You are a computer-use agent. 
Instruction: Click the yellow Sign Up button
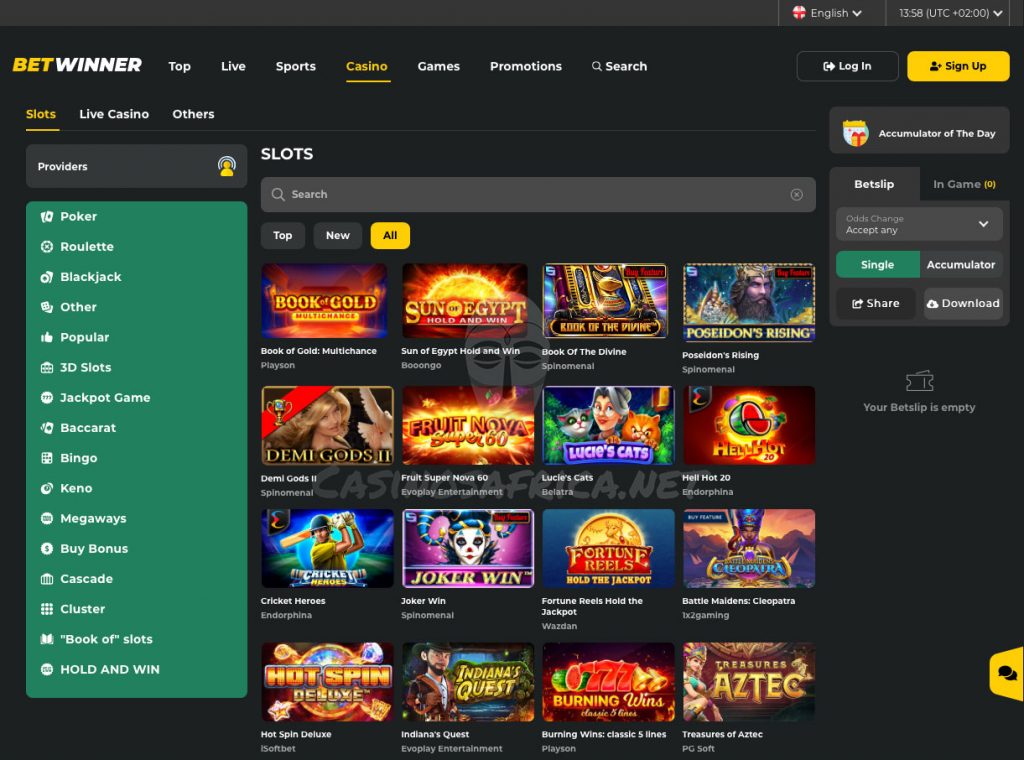(x=958, y=66)
